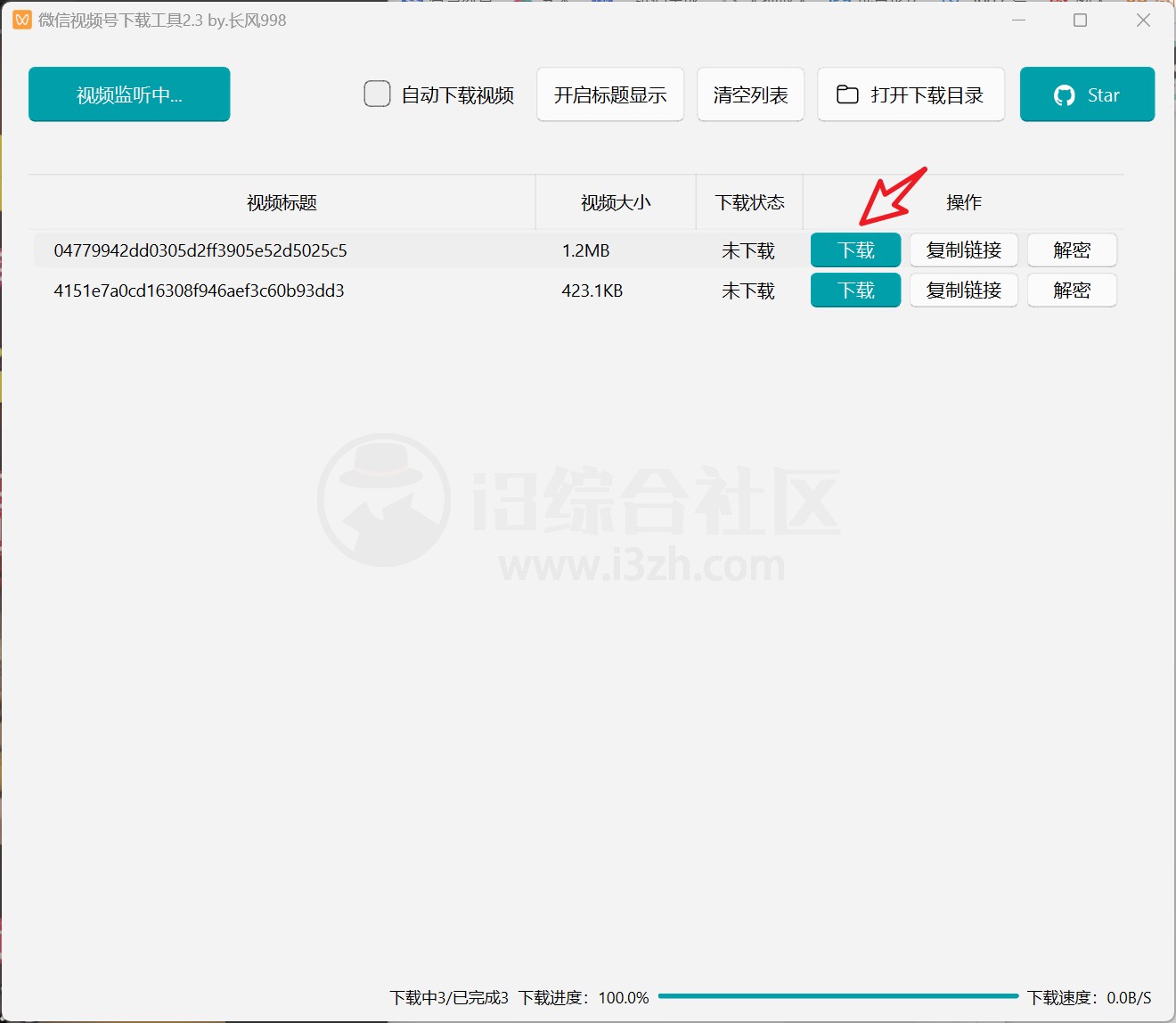This screenshot has height=1023, width=1176.
Task: Star the project on GitHub
Action: (1087, 94)
